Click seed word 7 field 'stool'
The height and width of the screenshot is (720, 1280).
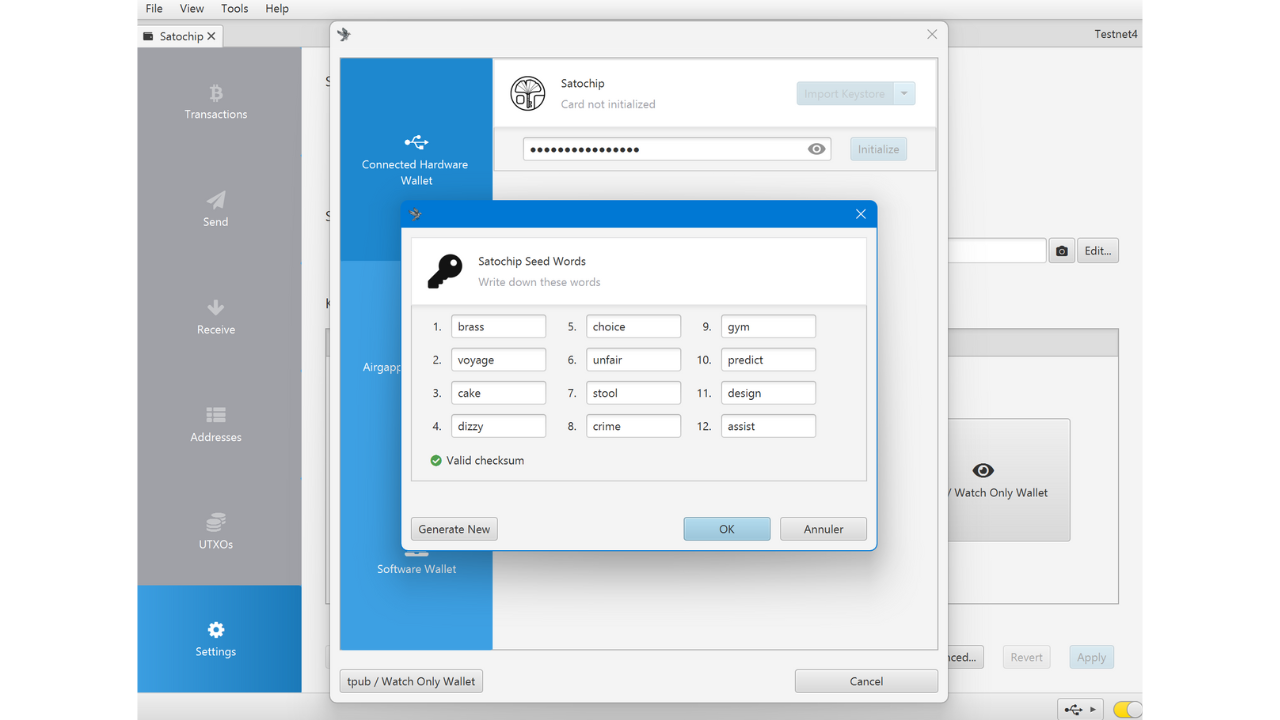[633, 393]
